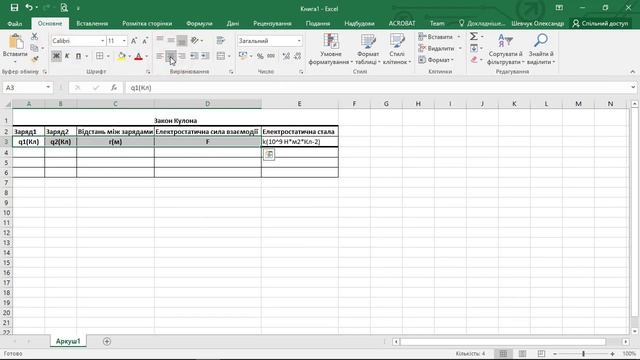Viewport: 640px width, 360px height.
Task: Click the Спільний доступ share button
Action: pos(600,23)
